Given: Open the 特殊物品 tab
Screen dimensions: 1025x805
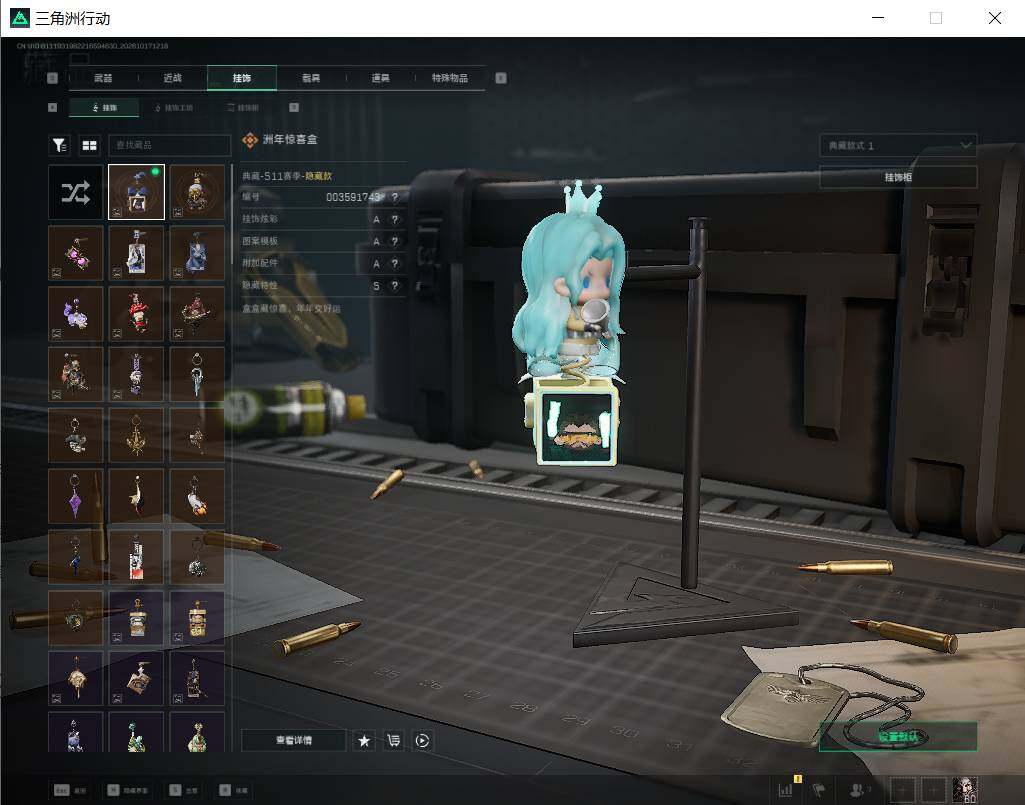Looking at the screenshot, I should tap(450, 78).
